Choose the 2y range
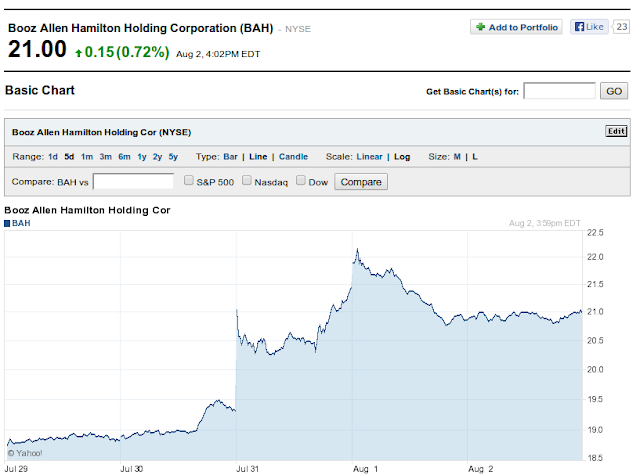 (157, 157)
